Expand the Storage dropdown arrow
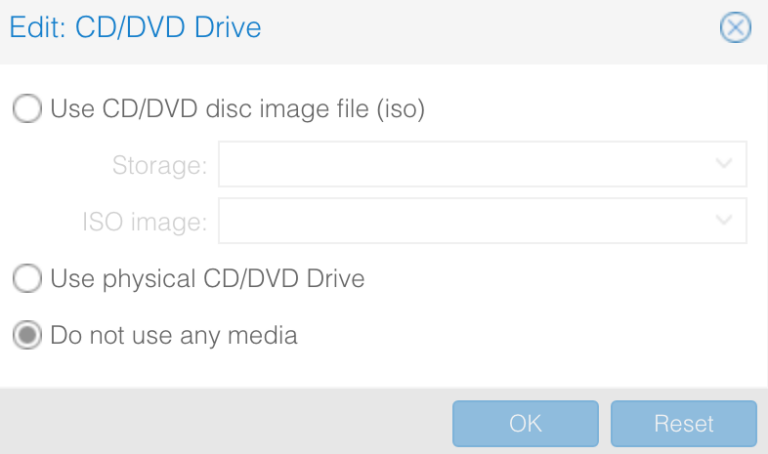This screenshot has height=454, width=768. (x=725, y=165)
